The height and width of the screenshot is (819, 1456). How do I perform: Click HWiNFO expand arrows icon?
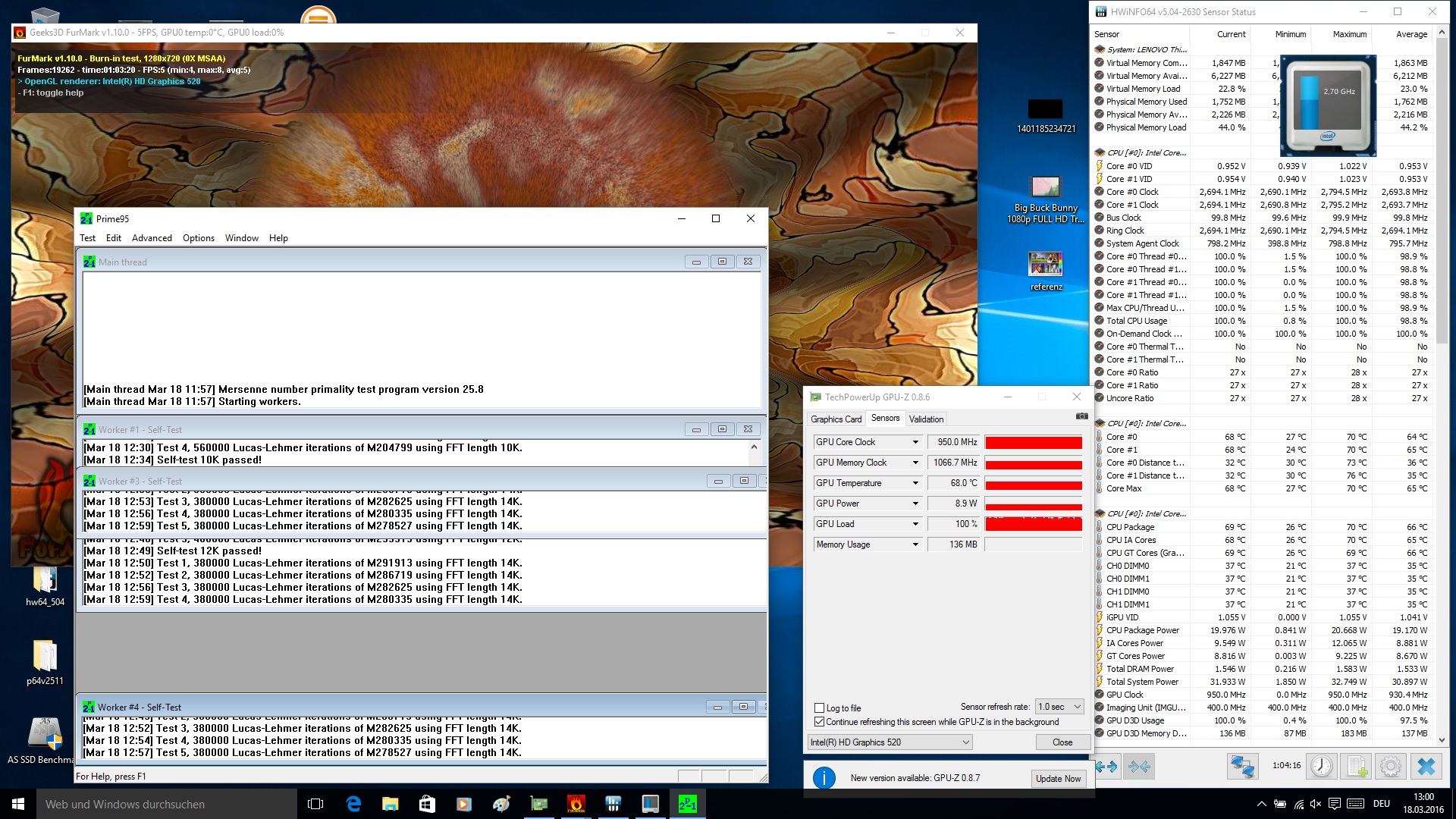click(x=1106, y=766)
